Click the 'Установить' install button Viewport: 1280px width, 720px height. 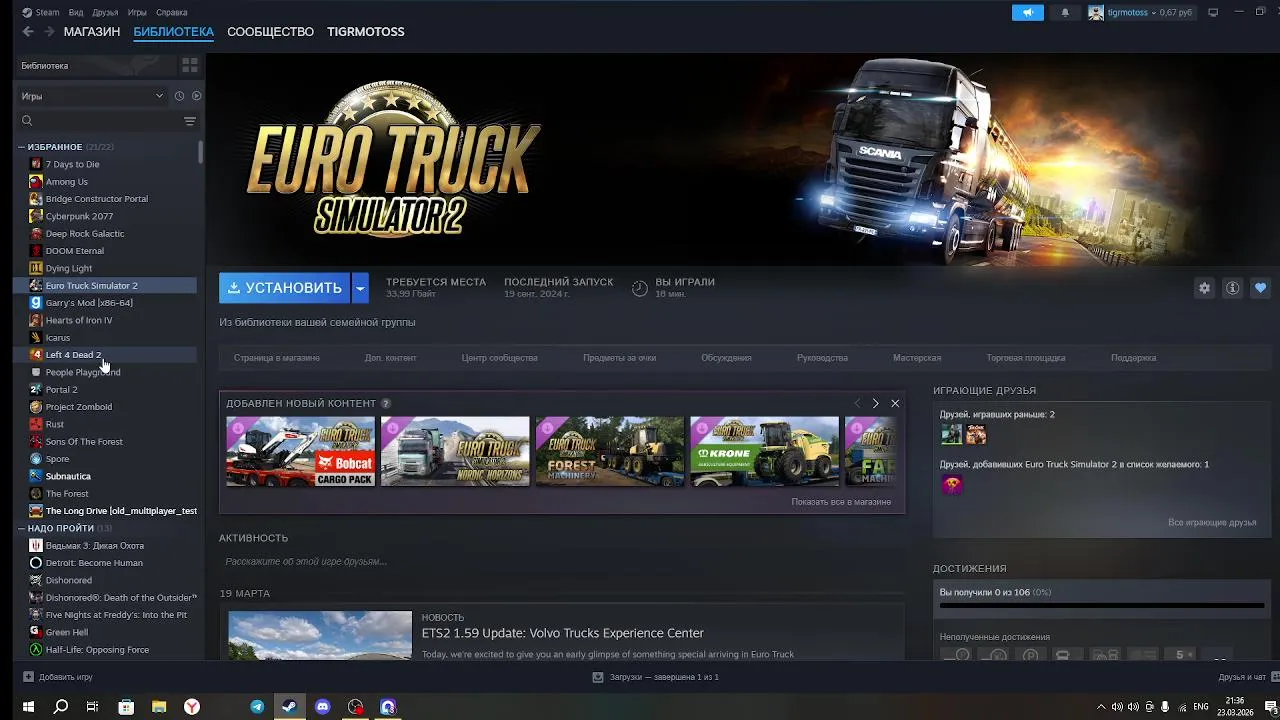click(285, 288)
